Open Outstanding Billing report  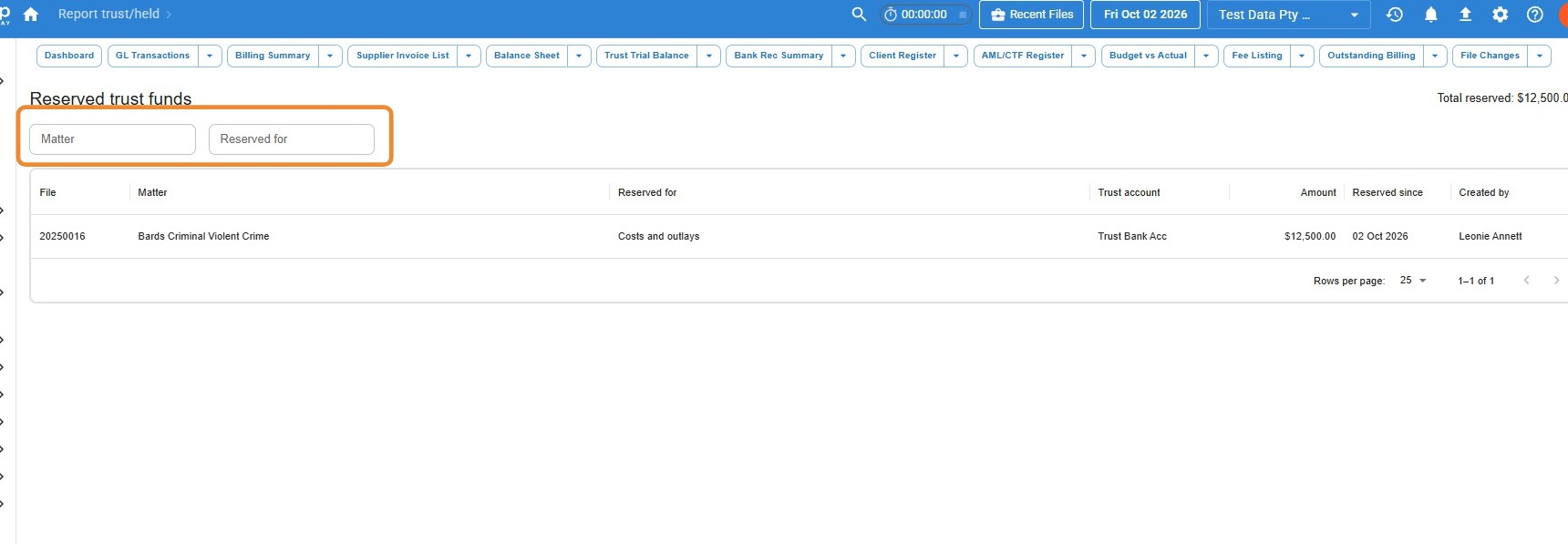(1371, 56)
